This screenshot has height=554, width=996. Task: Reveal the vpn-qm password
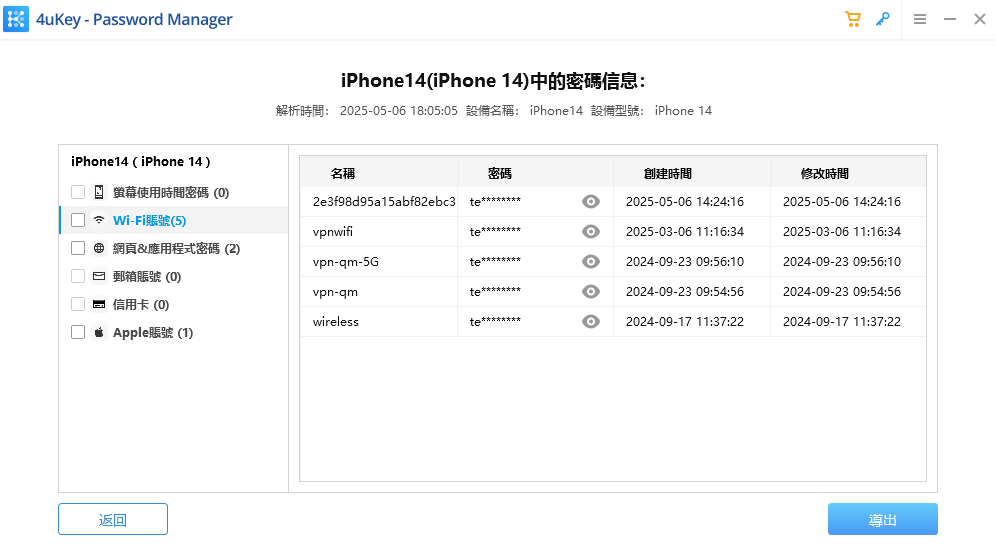[591, 291]
